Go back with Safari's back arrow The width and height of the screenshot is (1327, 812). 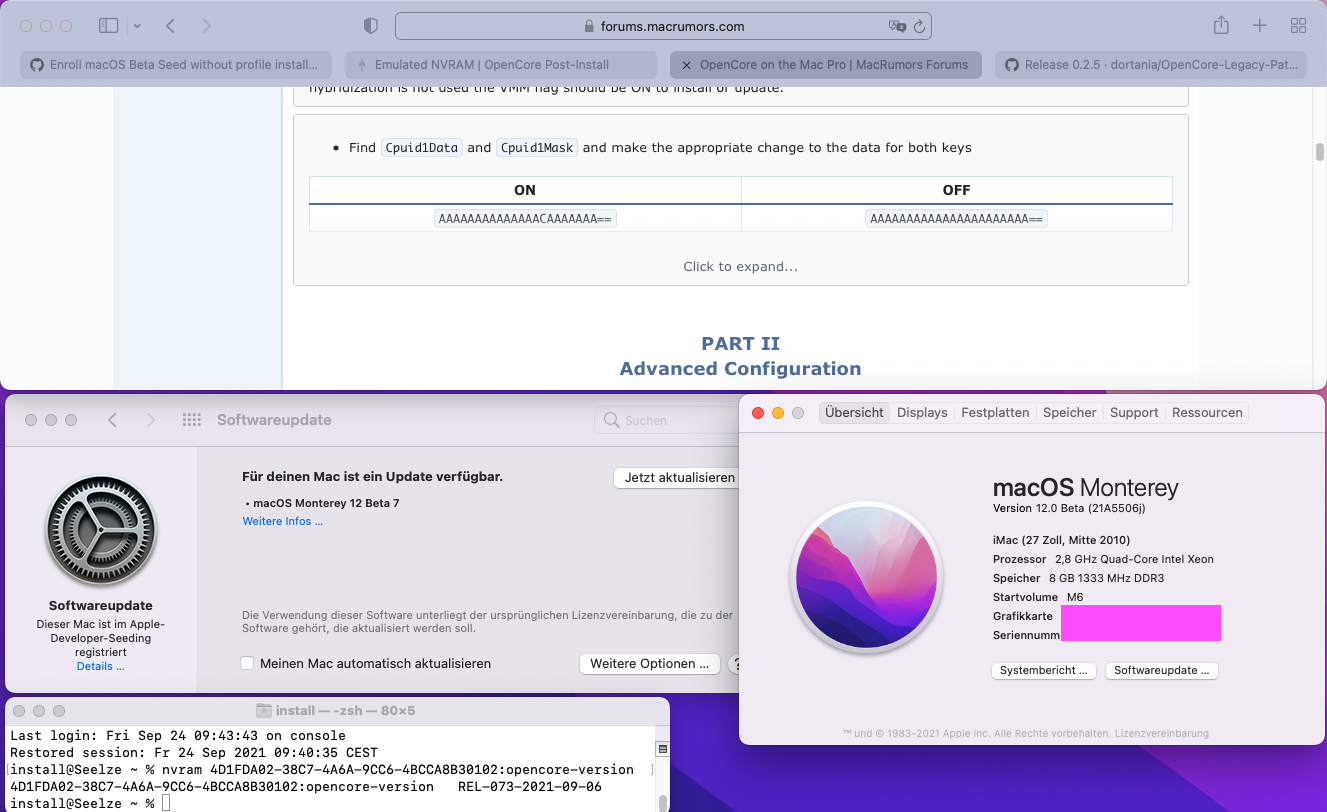[170, 26]
